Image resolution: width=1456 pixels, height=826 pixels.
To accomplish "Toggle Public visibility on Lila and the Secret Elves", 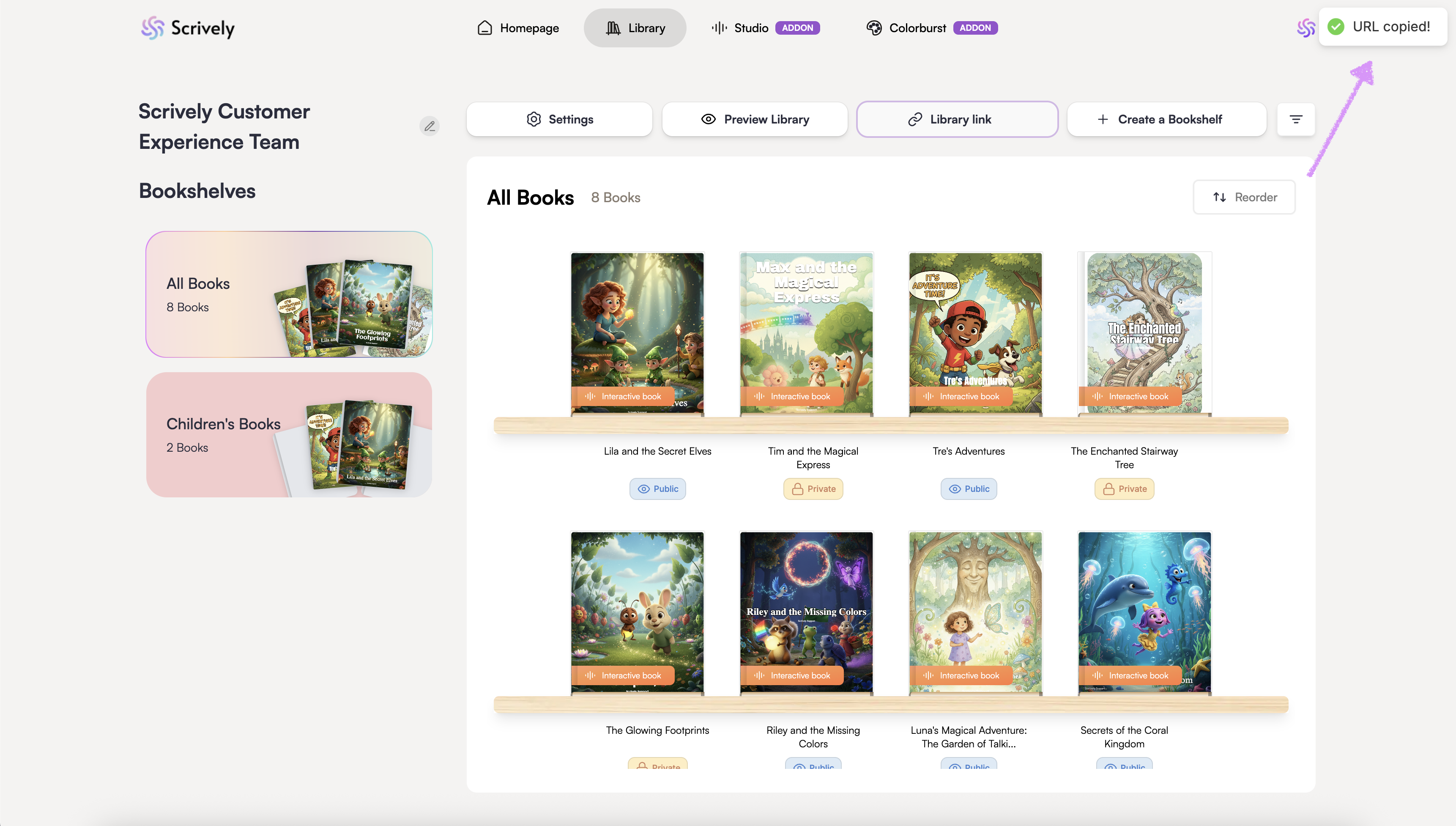I will (658, 489).
